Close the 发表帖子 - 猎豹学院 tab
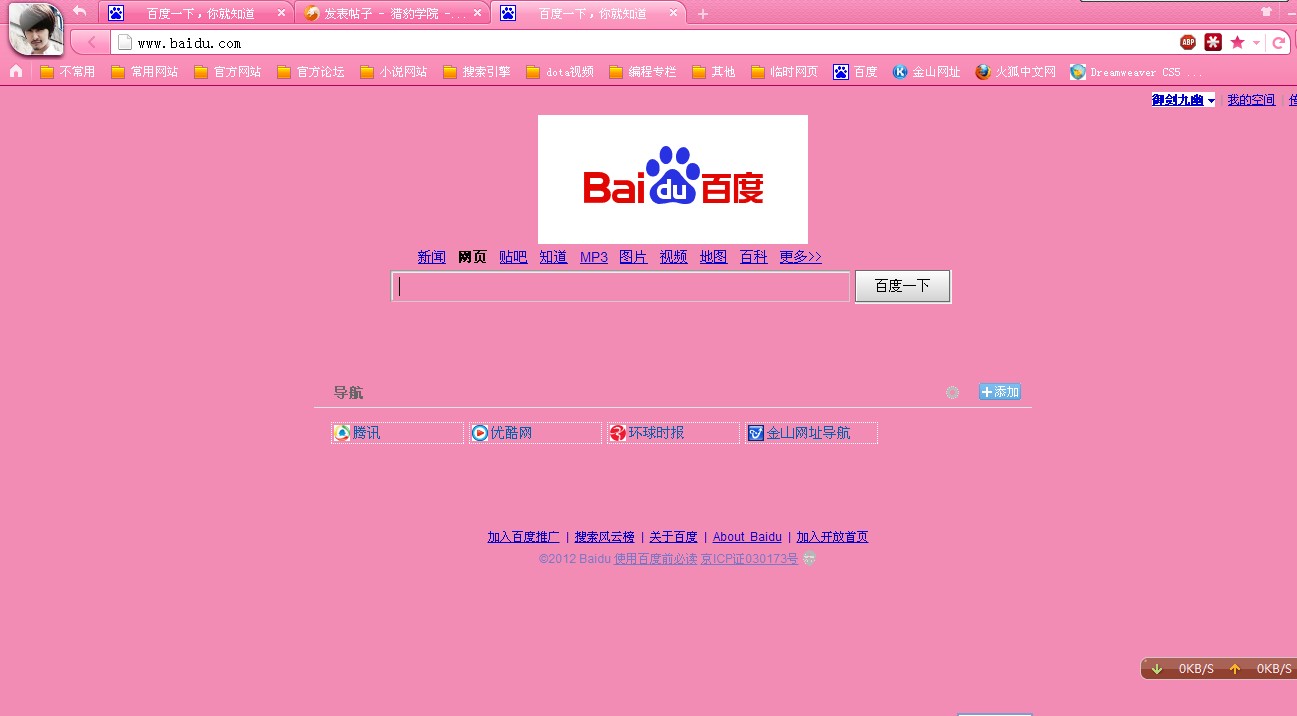Screen dimensions: 1297x716 [x=478, y=14]
